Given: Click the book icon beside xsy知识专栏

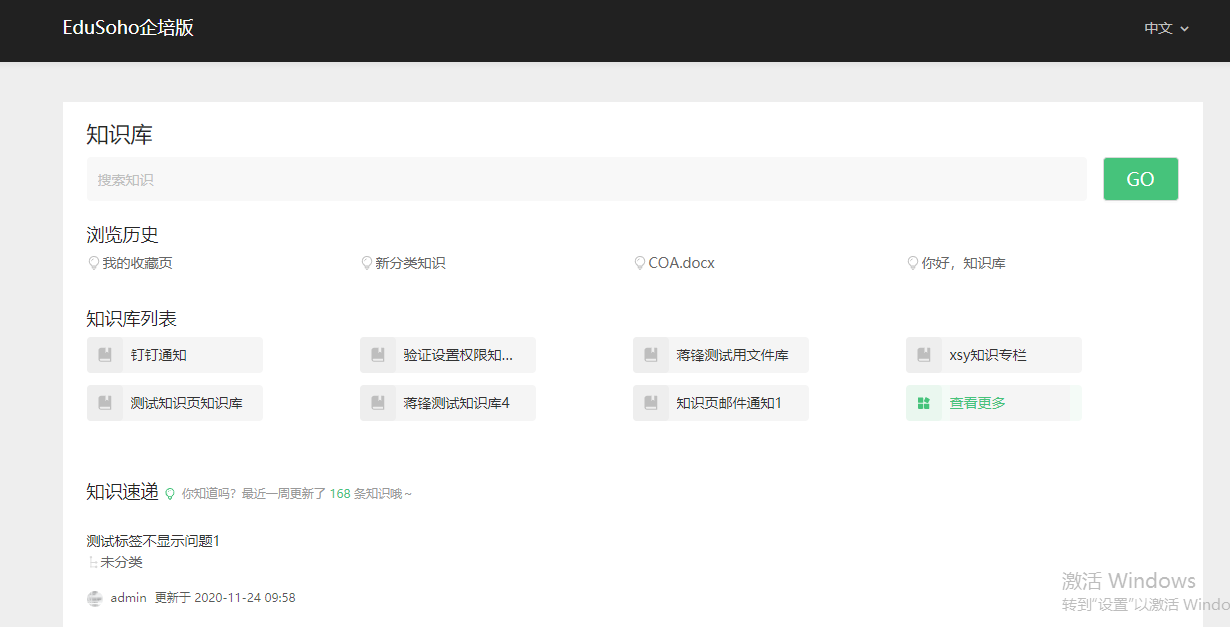Looking at the screenshot, I should [924, 355].
